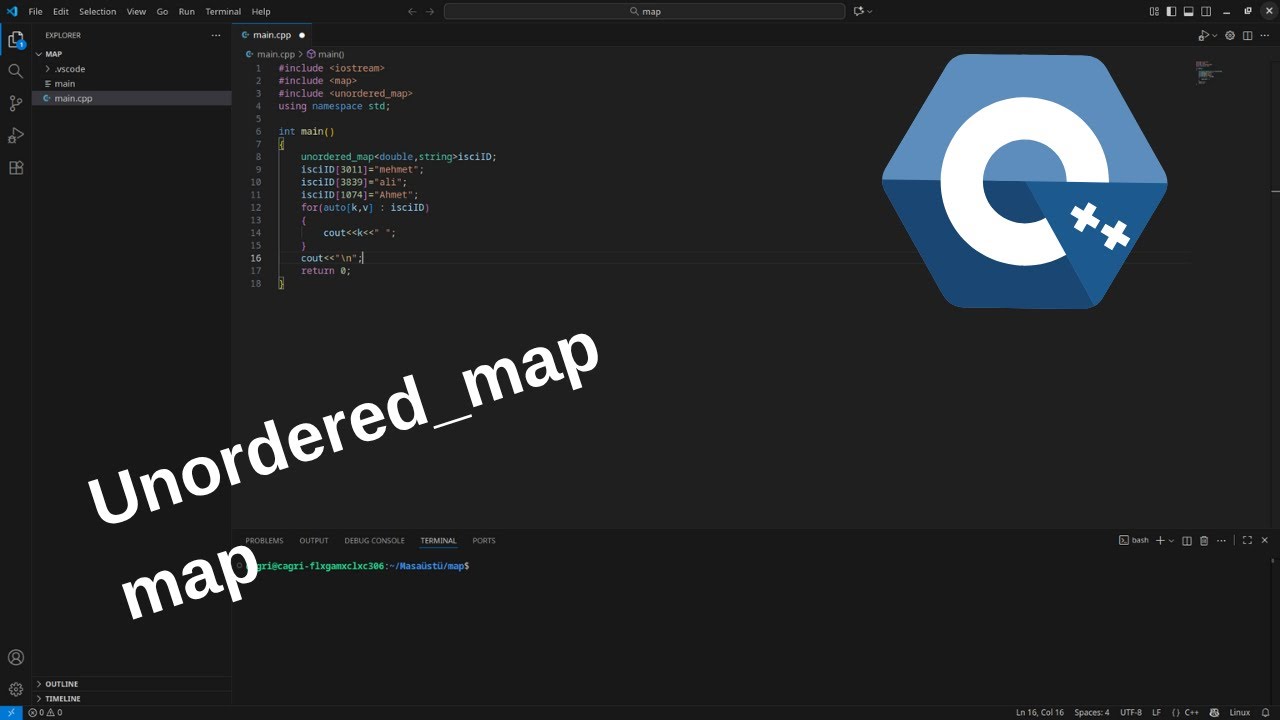The image size is (1280, 720).
Task: Split the terminal panel
Action: pyautogui.click(x=1187, y=540)
